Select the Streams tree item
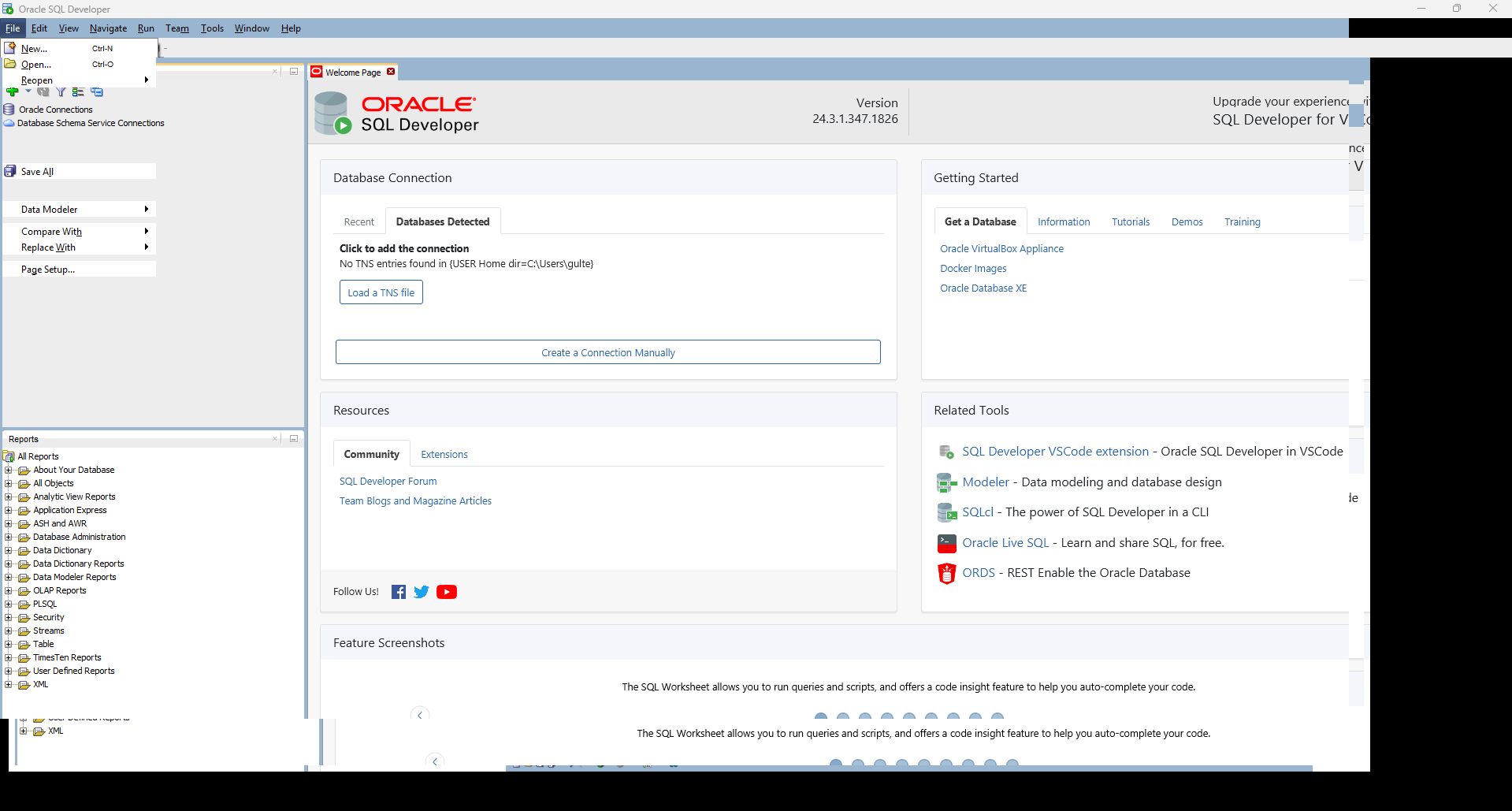The width and height of the screenshot is (1512, 811). pos(49,631)
